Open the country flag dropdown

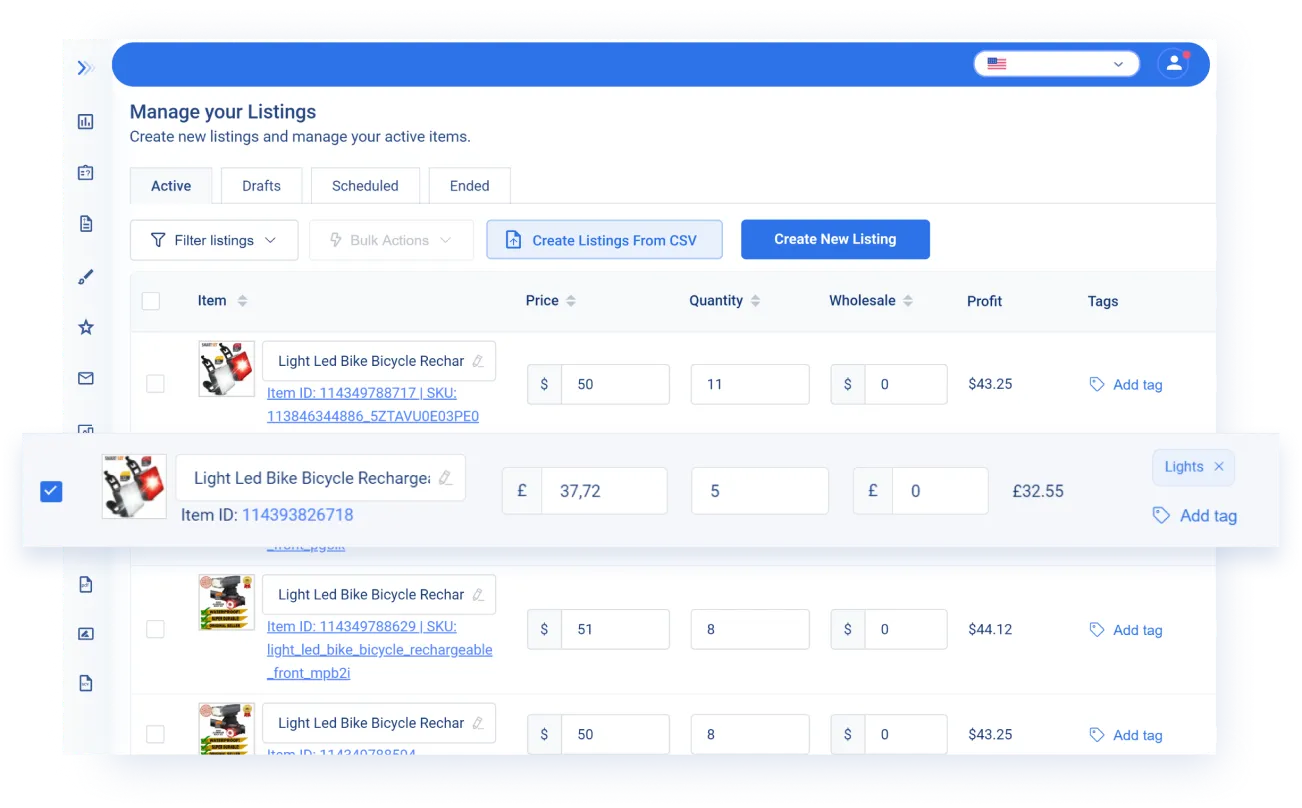[x=1056, y=64]
